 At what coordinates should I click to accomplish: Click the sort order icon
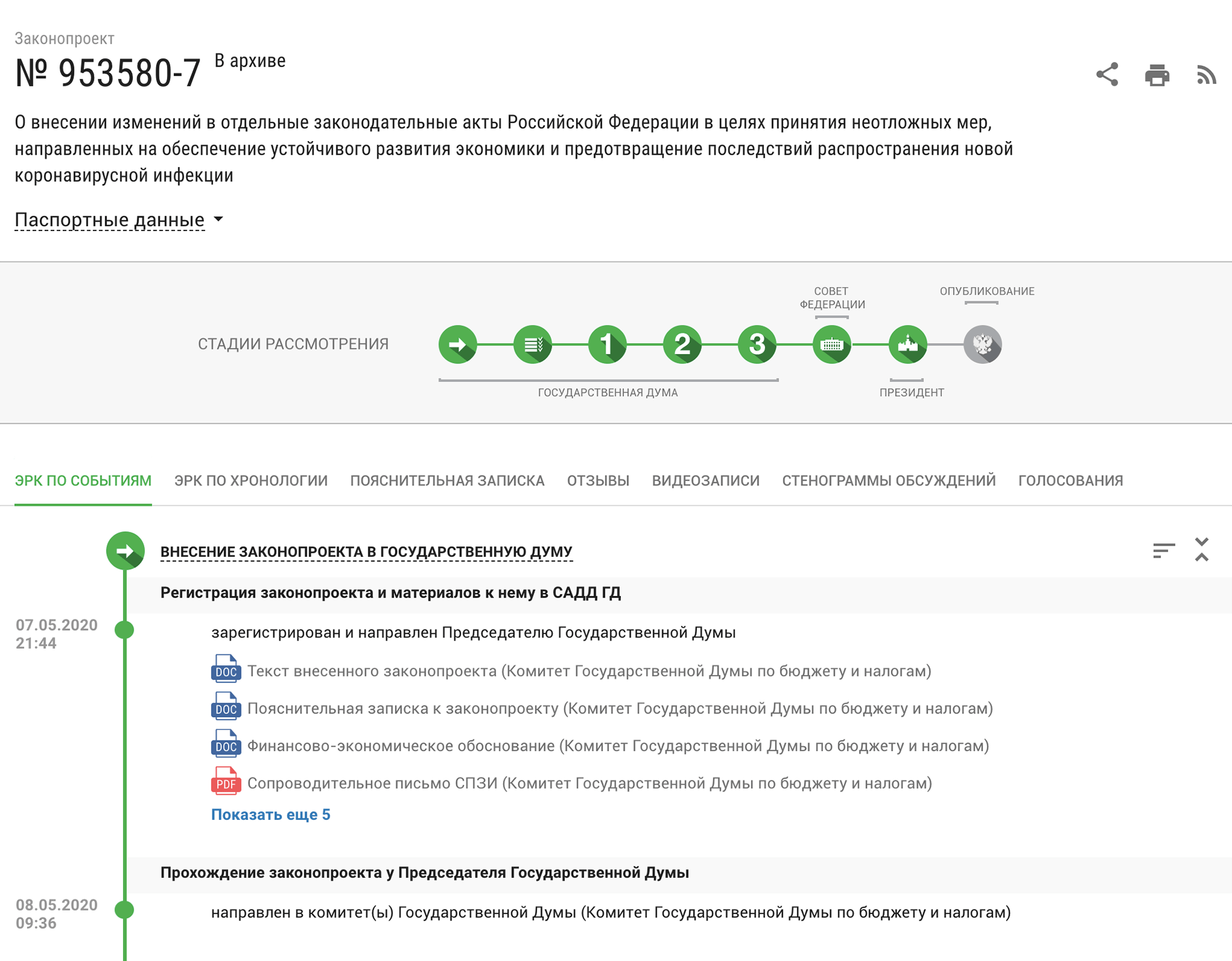point(1164,550)
